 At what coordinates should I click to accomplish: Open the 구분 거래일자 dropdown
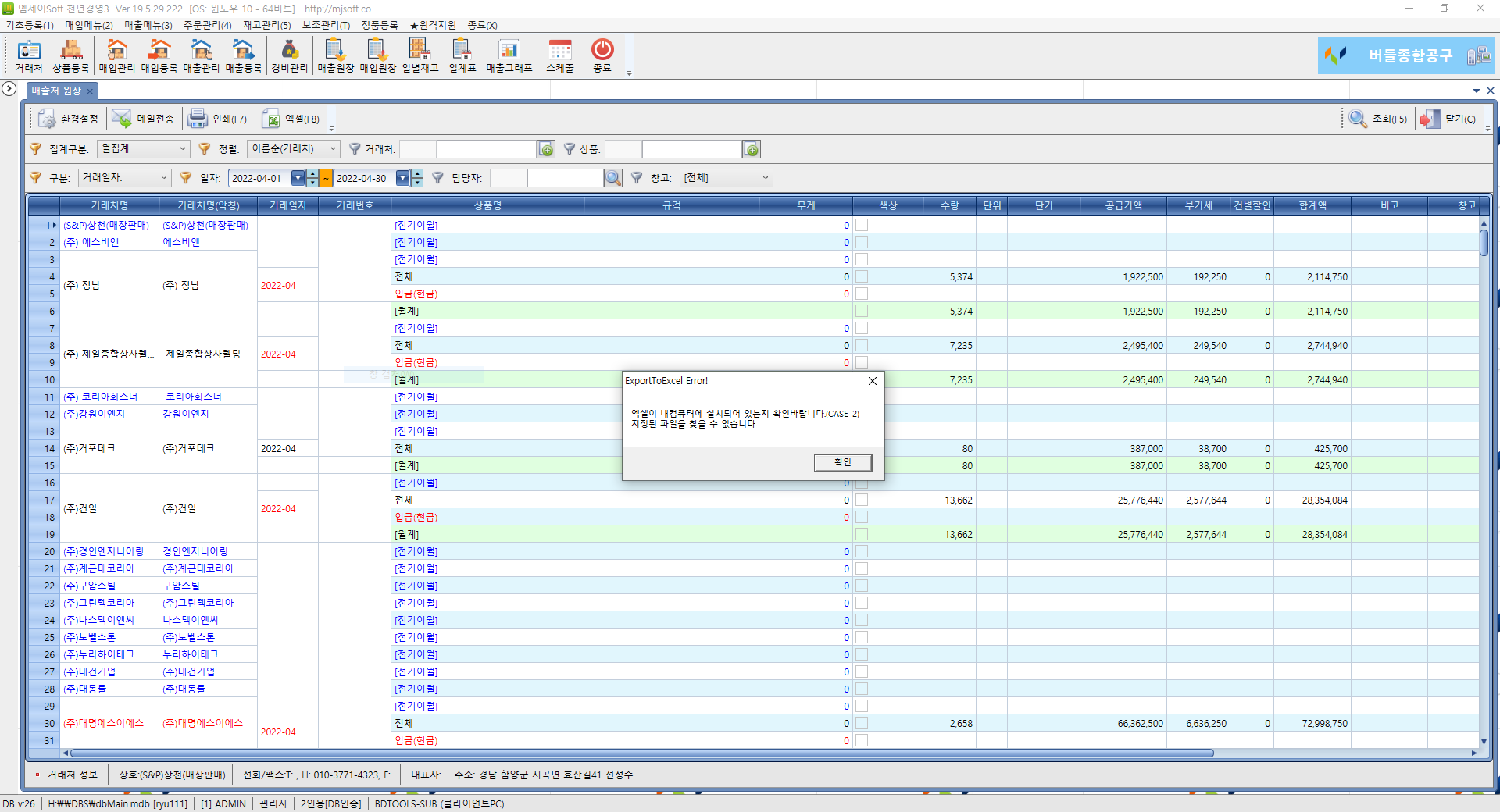124,178
